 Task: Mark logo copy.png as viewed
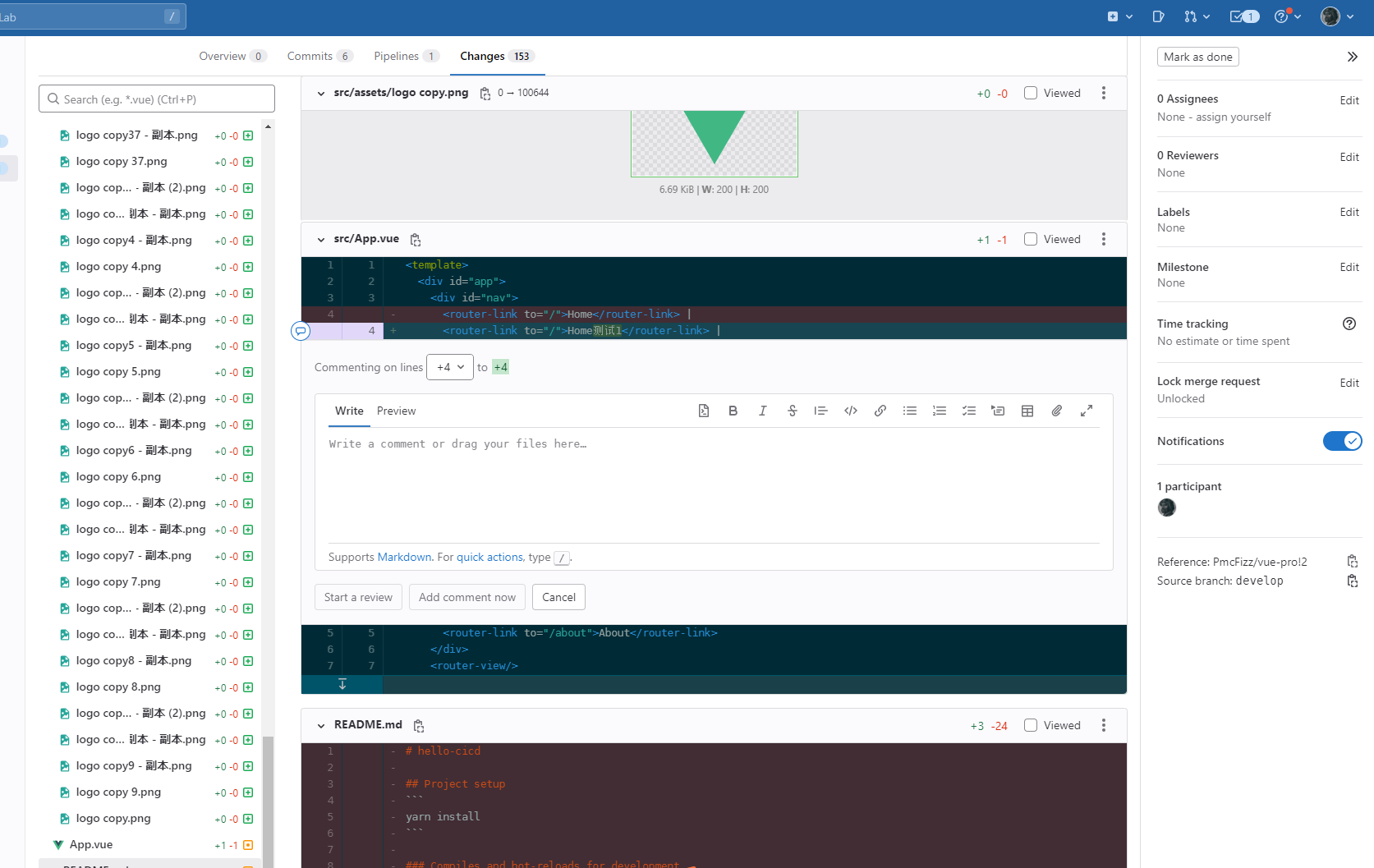click(x=1031, y=93)
